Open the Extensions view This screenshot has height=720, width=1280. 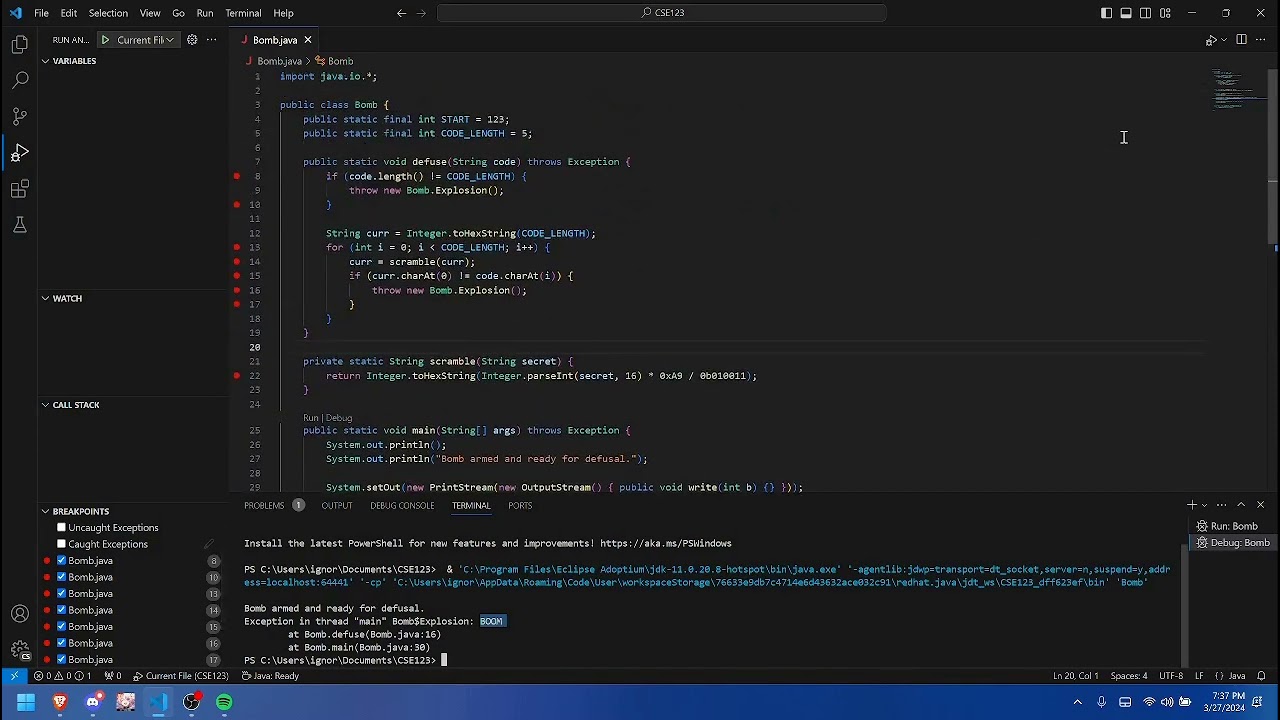tap(20, 189)
